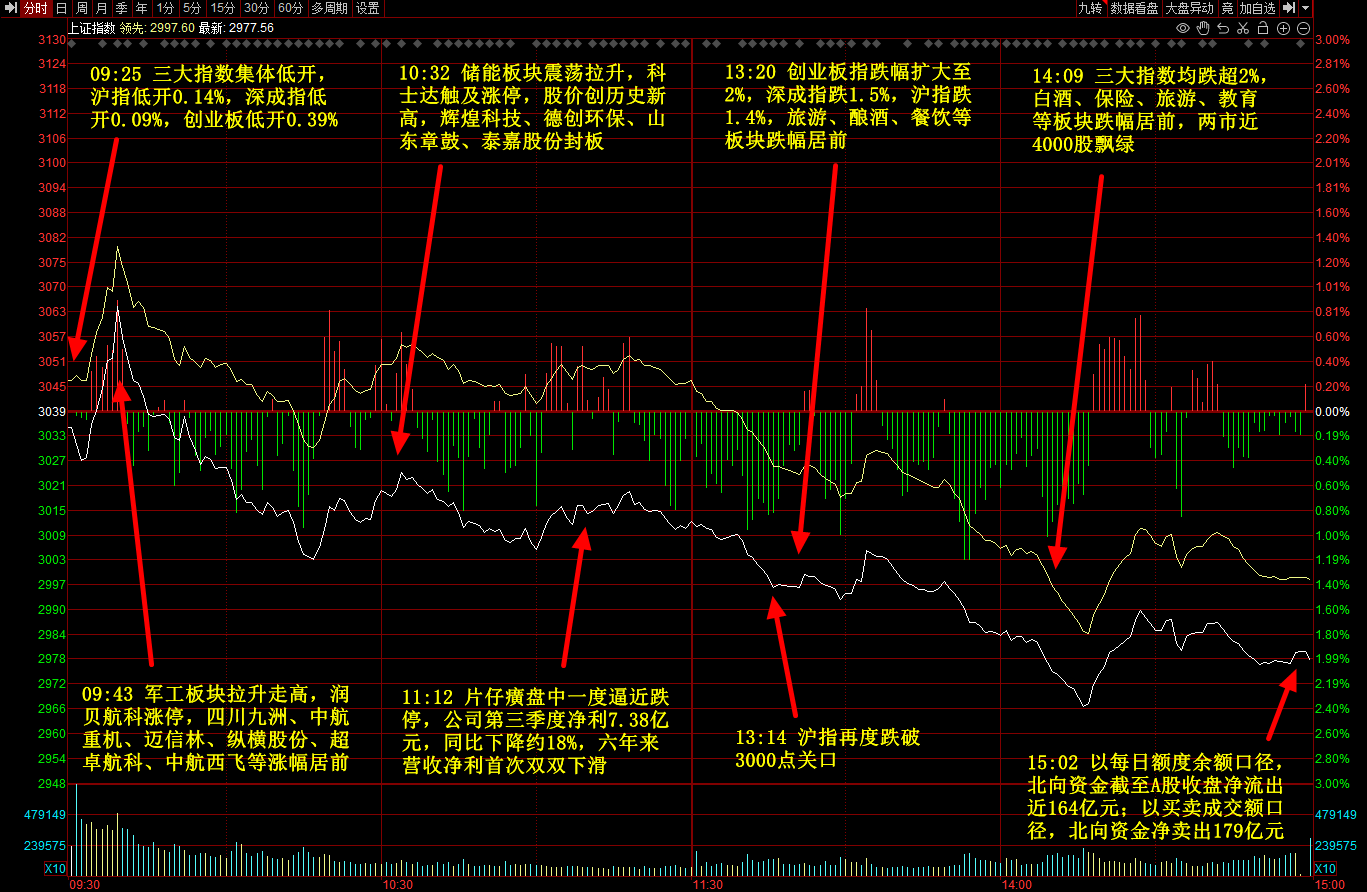Click the 九转 indicator button

coord(1089,8)
